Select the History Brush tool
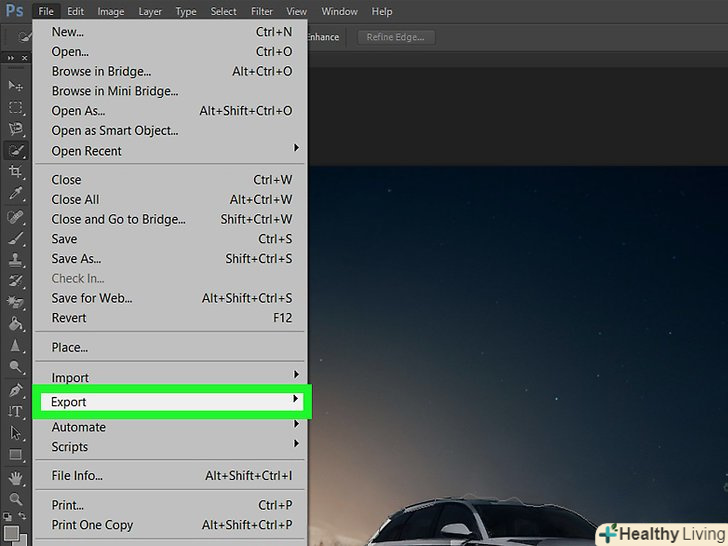 point(15,281)
